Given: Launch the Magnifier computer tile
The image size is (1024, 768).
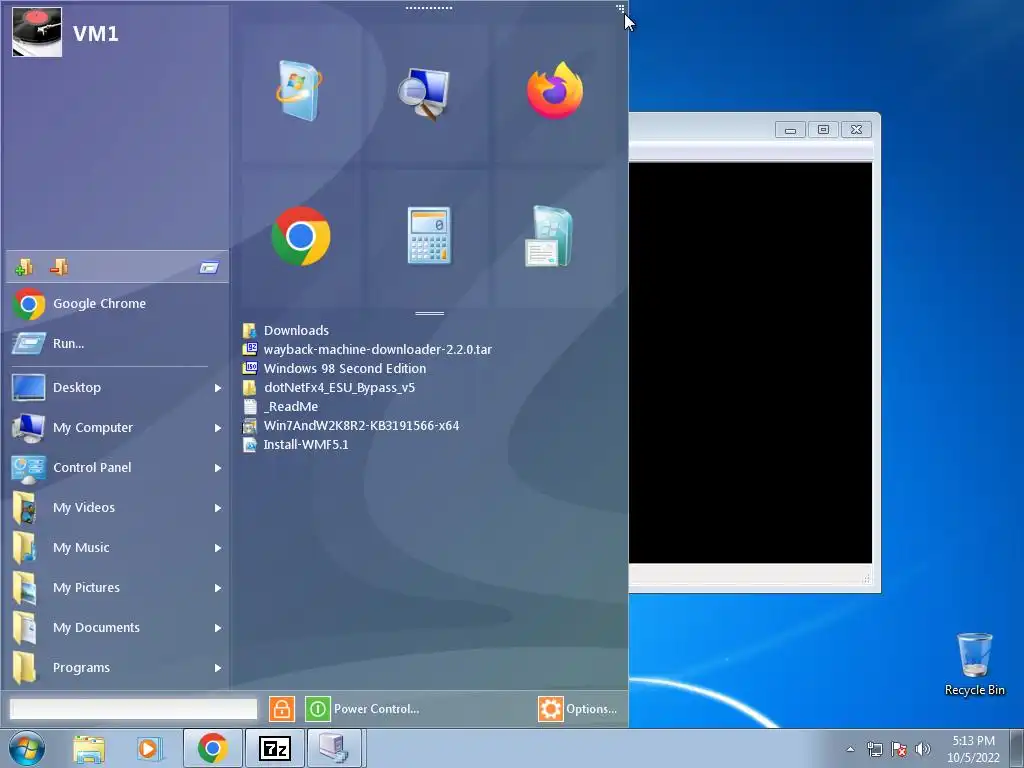Looking at the screenshot, I should [424, 93].
